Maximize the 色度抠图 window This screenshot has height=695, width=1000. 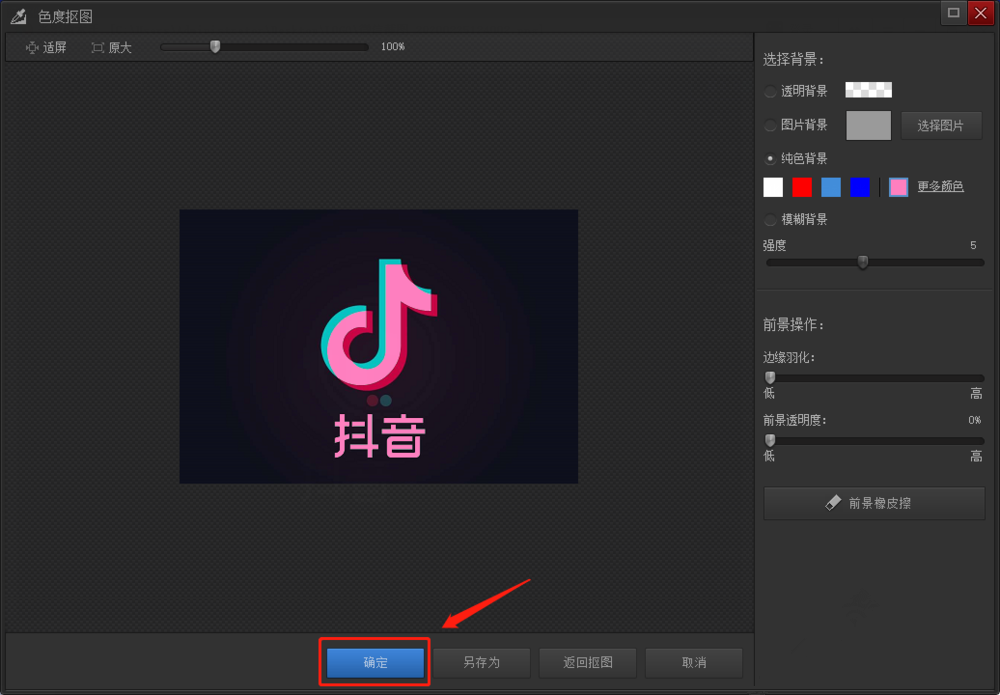pyautogui.click(x=953, y=13)
